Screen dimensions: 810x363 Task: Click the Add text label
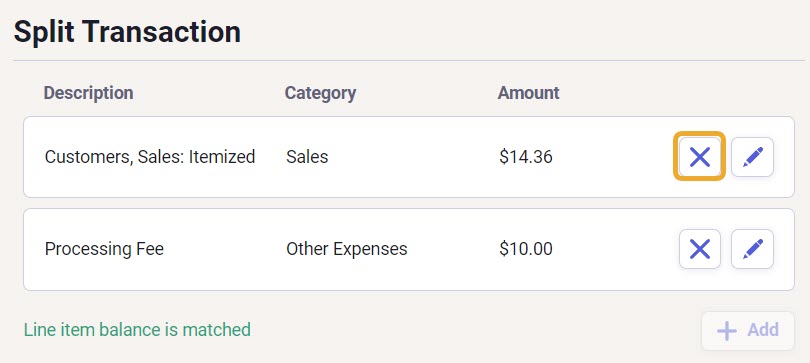[x=763, y=329]
